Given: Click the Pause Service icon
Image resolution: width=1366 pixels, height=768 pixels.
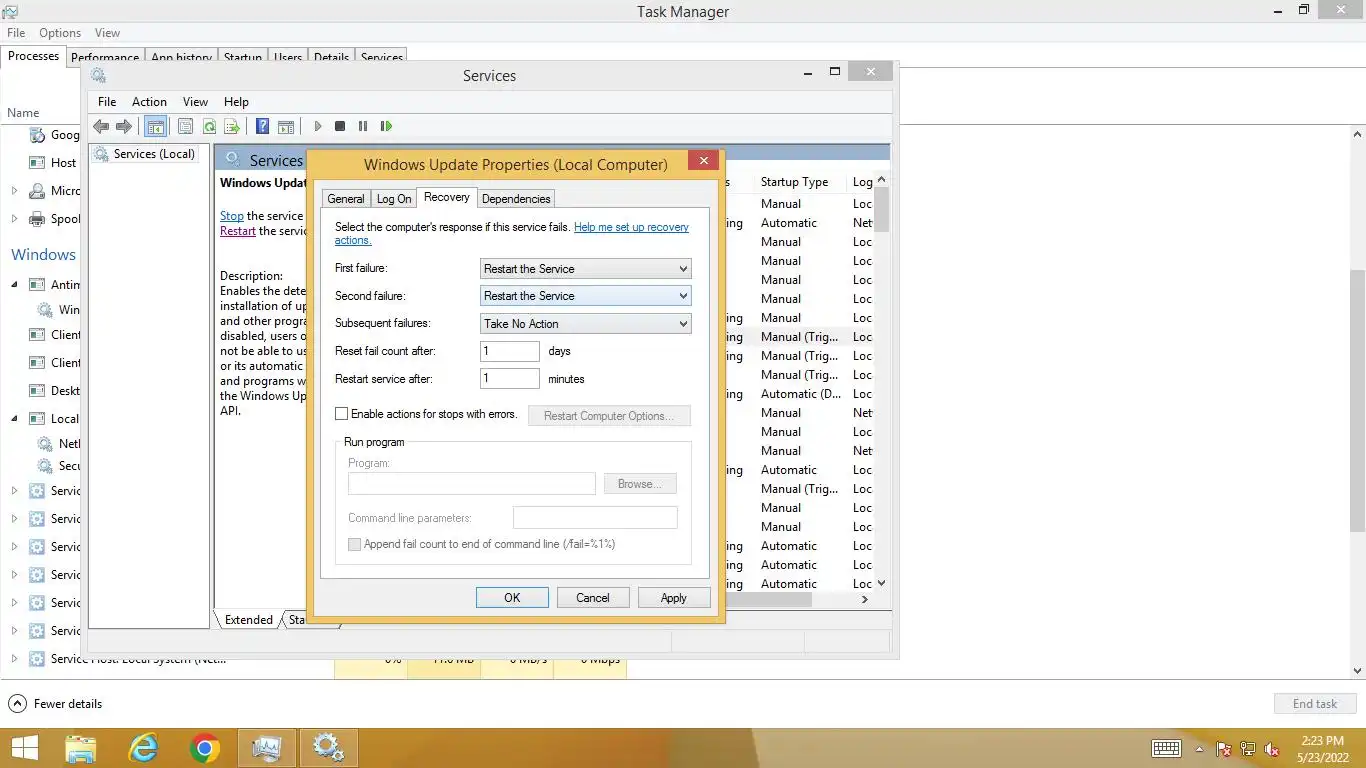Looking at the screenshot, I should pos(363,126).
